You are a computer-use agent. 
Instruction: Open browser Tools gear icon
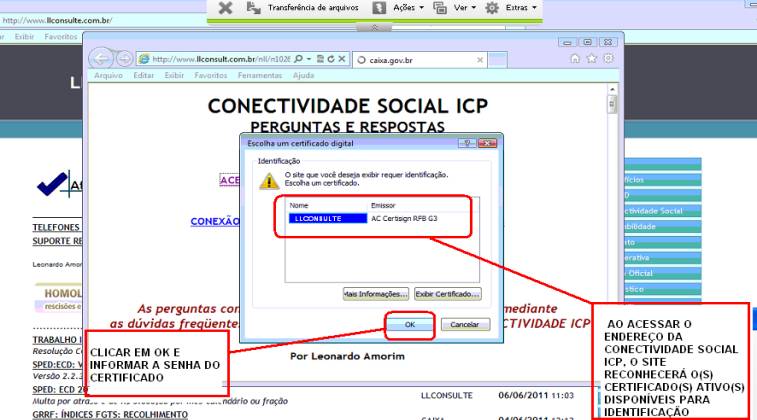tap(608, 58)
